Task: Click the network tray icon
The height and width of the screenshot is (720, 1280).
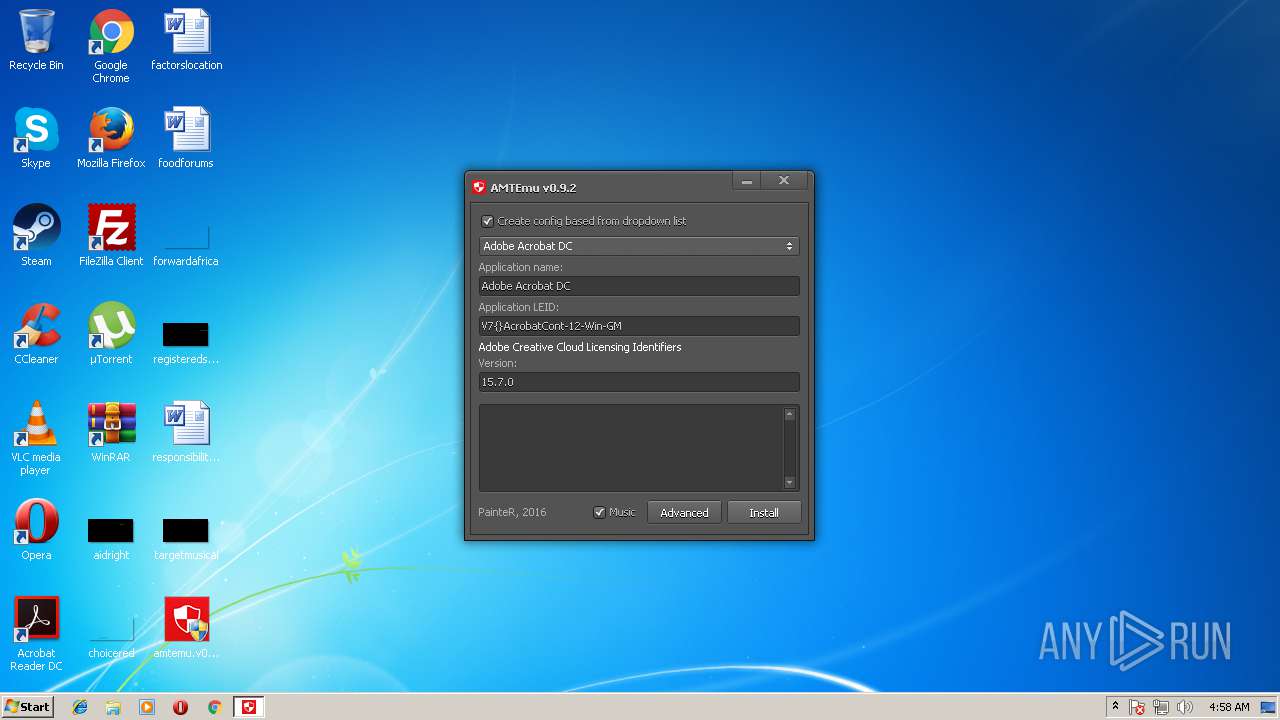Action: [1161, 707]
